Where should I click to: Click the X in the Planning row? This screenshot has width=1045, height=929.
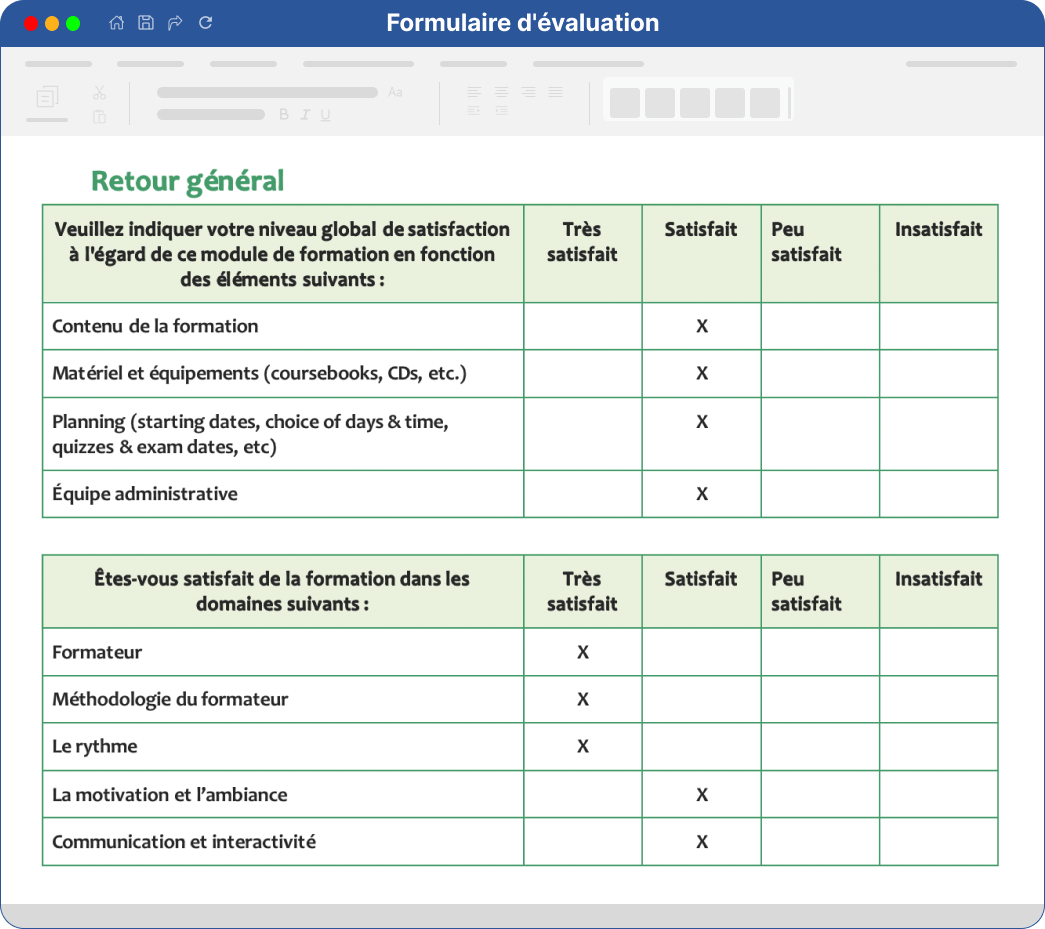coord(702,422)
